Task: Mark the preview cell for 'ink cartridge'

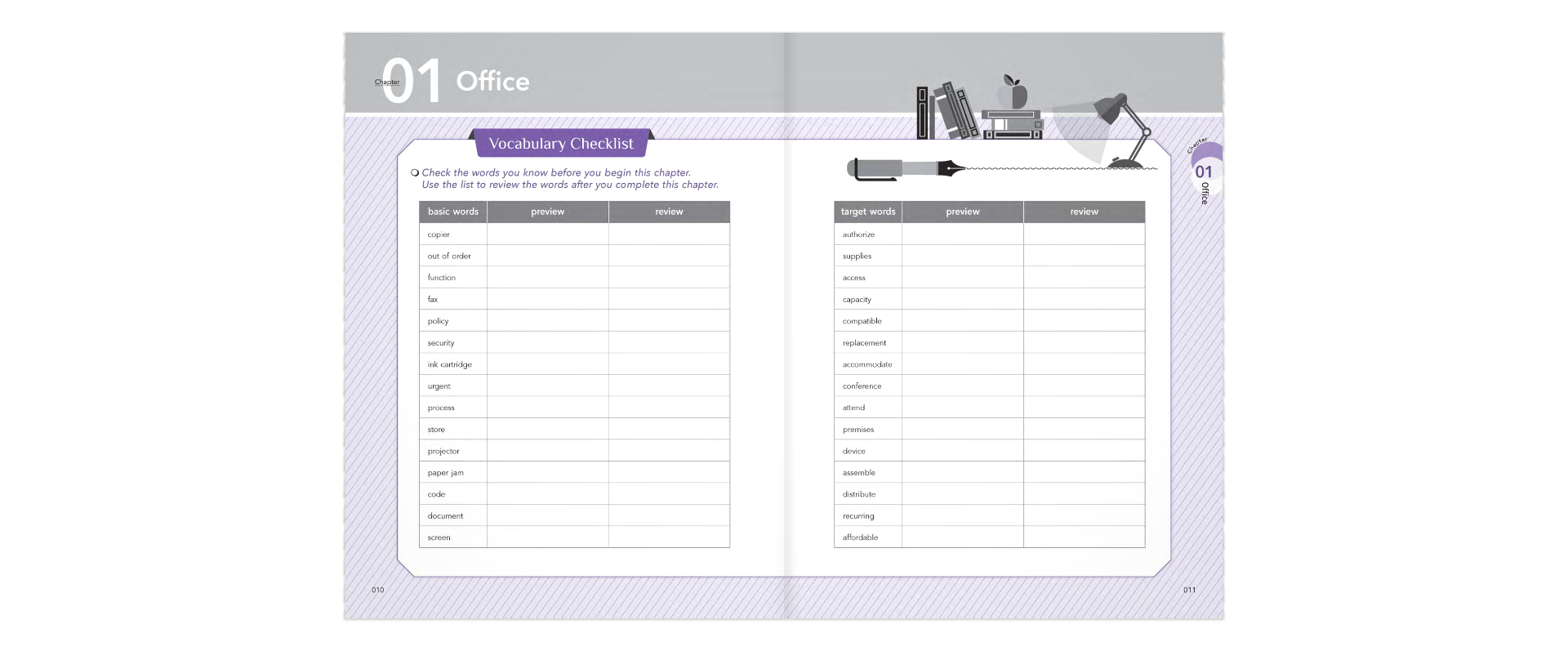Action: pos(547,364)
